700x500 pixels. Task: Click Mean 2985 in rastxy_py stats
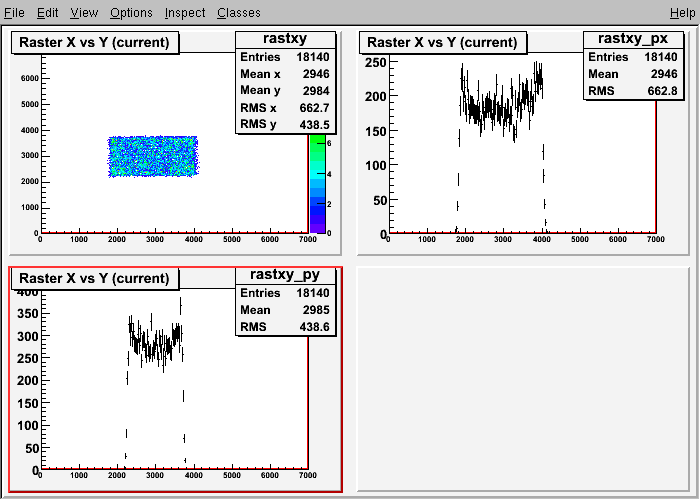click(x=285, y=310)
